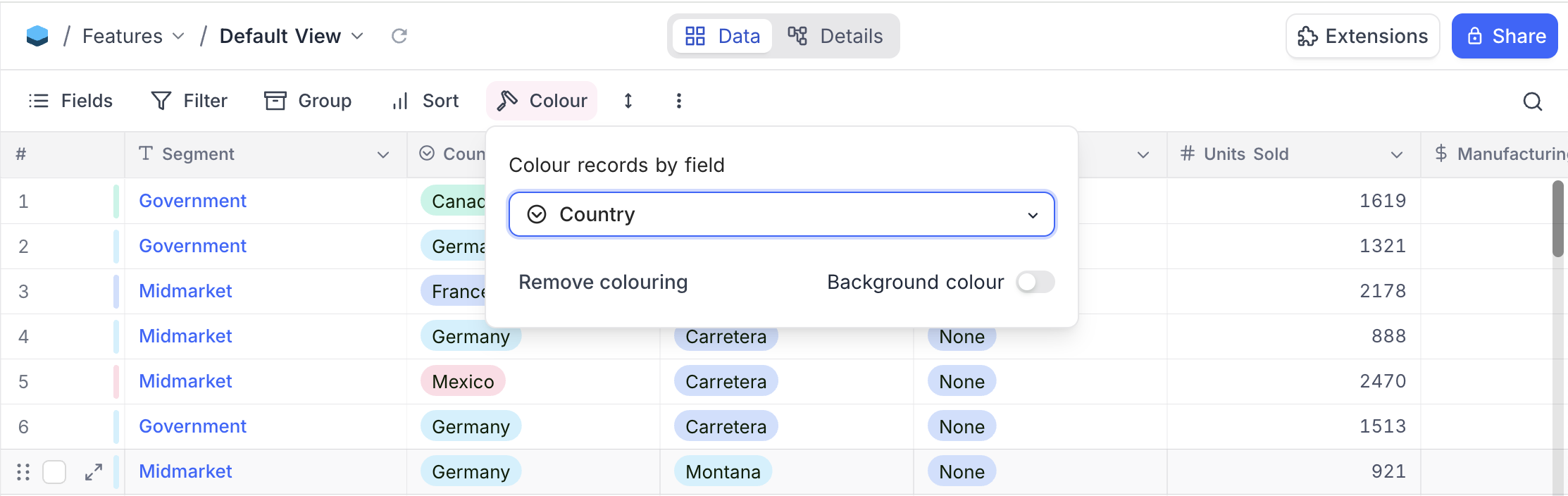Click Units Sold value 2470
The width and height of the screenshot is (1568, 496).
1382,381
